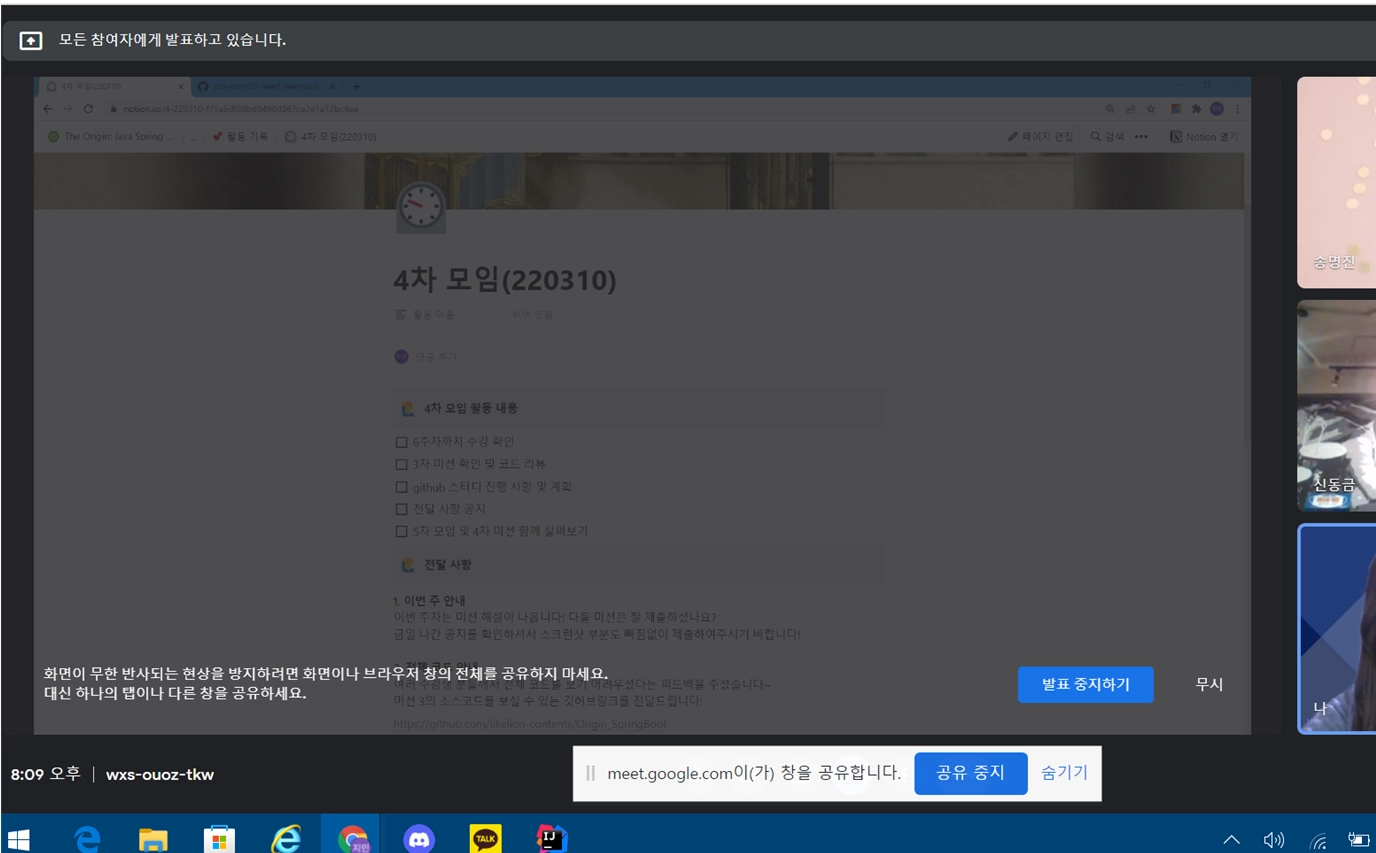Click the presenting screen-share icon in banner
This screenshot has width=1376, height=853.
pos(31,41)
